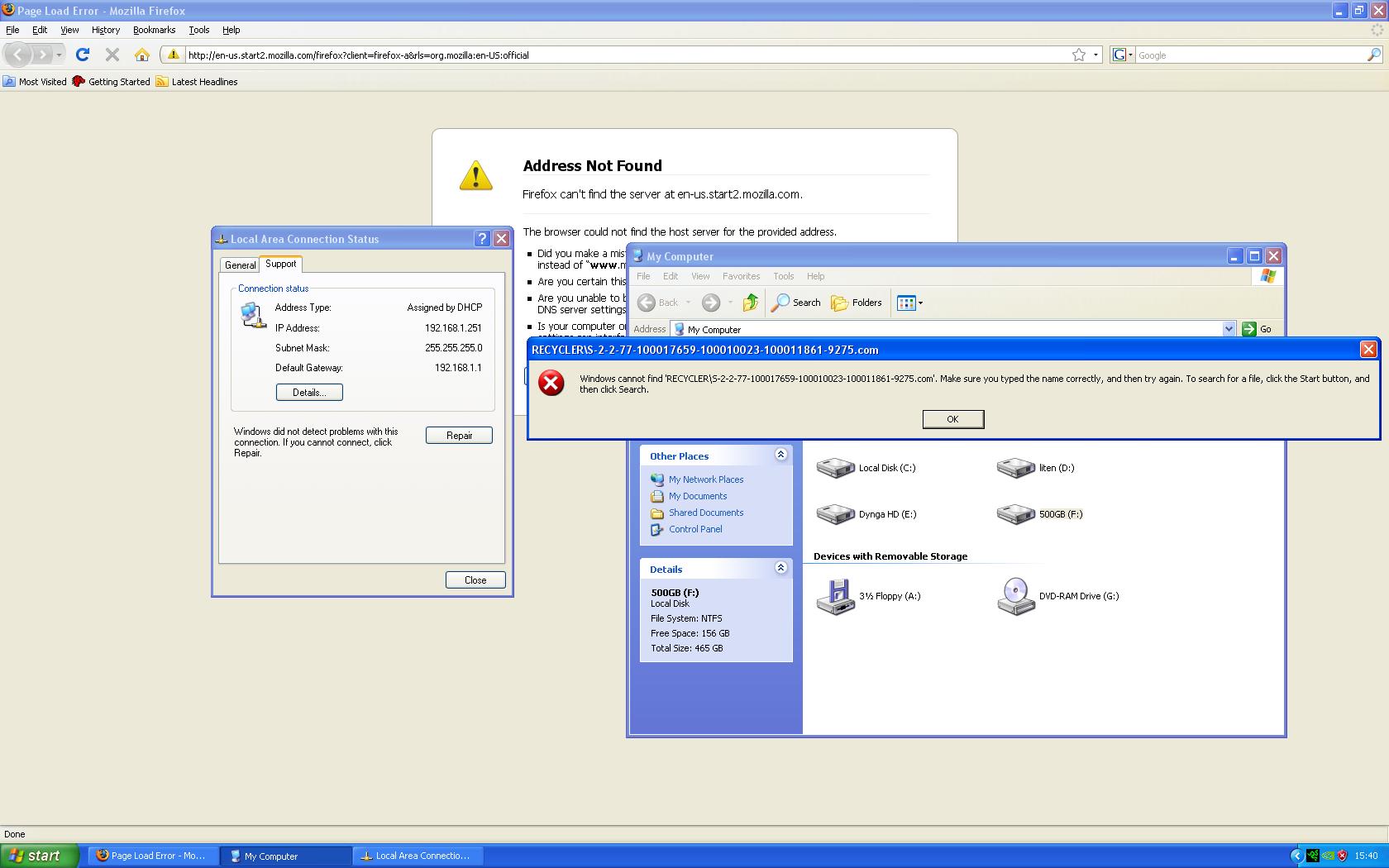Click Close button in Connection Status dialog
Viewport: 1389px width, 868px height.
(x=475, y=580)
